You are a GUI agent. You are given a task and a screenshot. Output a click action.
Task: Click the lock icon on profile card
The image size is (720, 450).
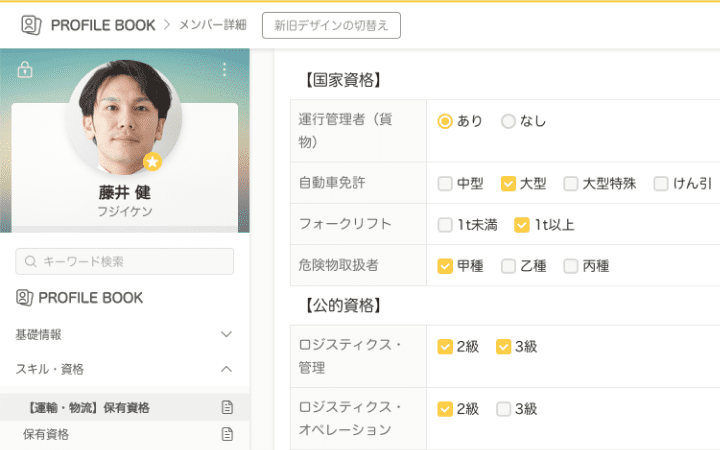[25, 70]
